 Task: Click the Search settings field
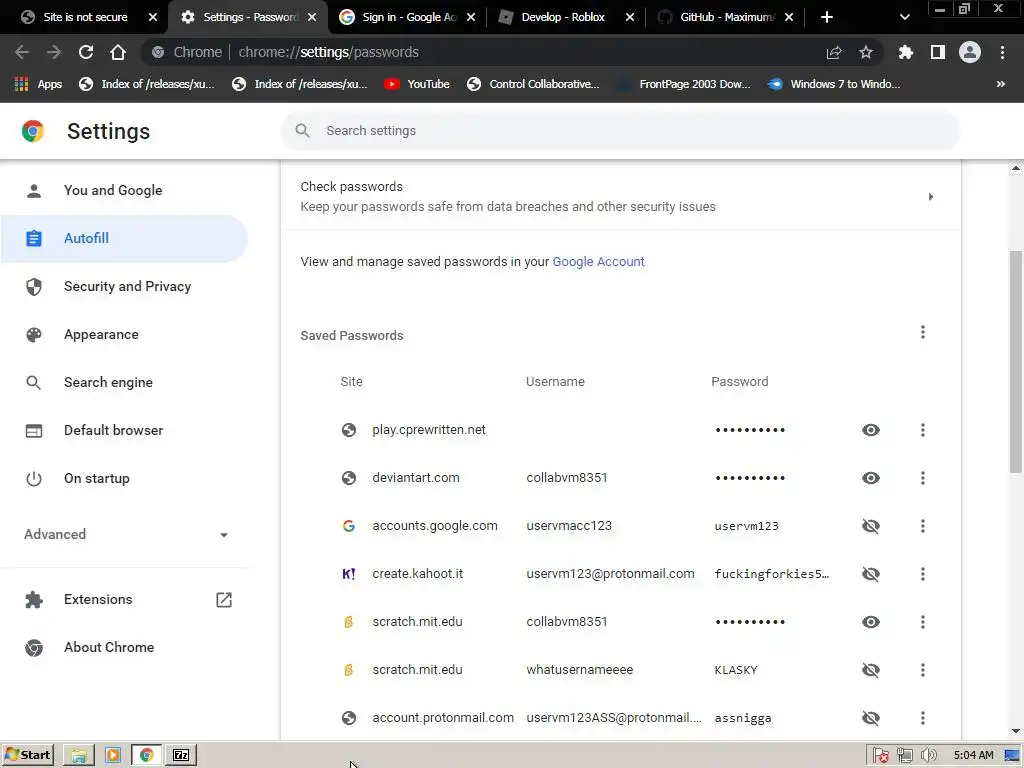(x=620, y=131)
